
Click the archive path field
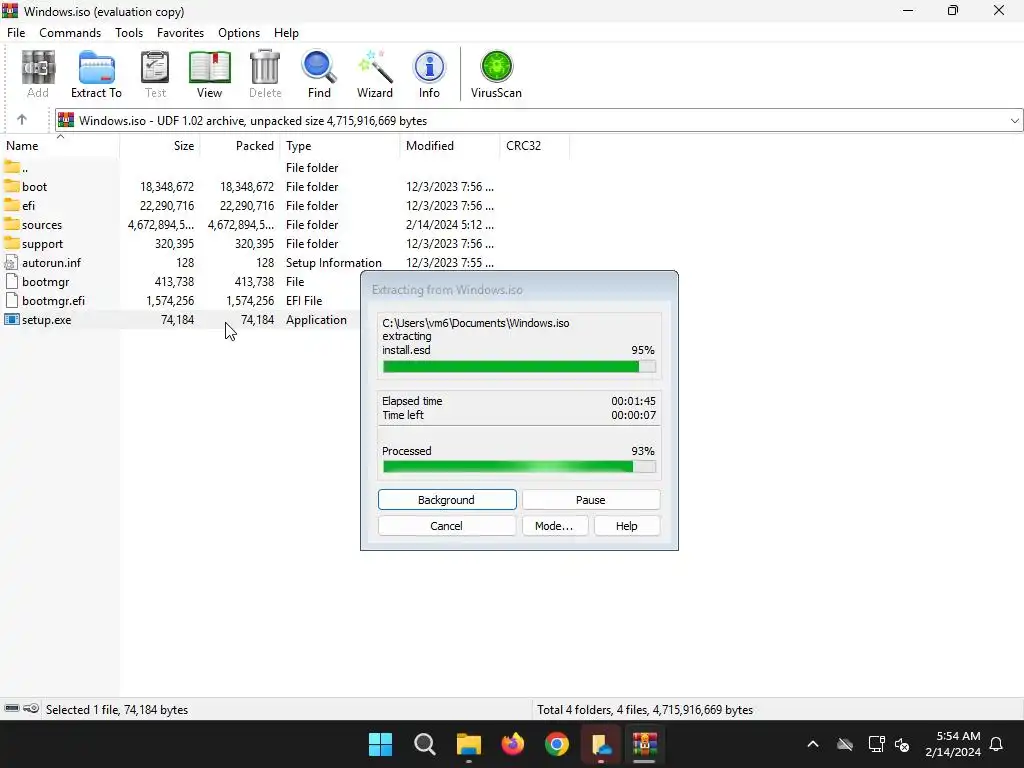pos(539,120)
